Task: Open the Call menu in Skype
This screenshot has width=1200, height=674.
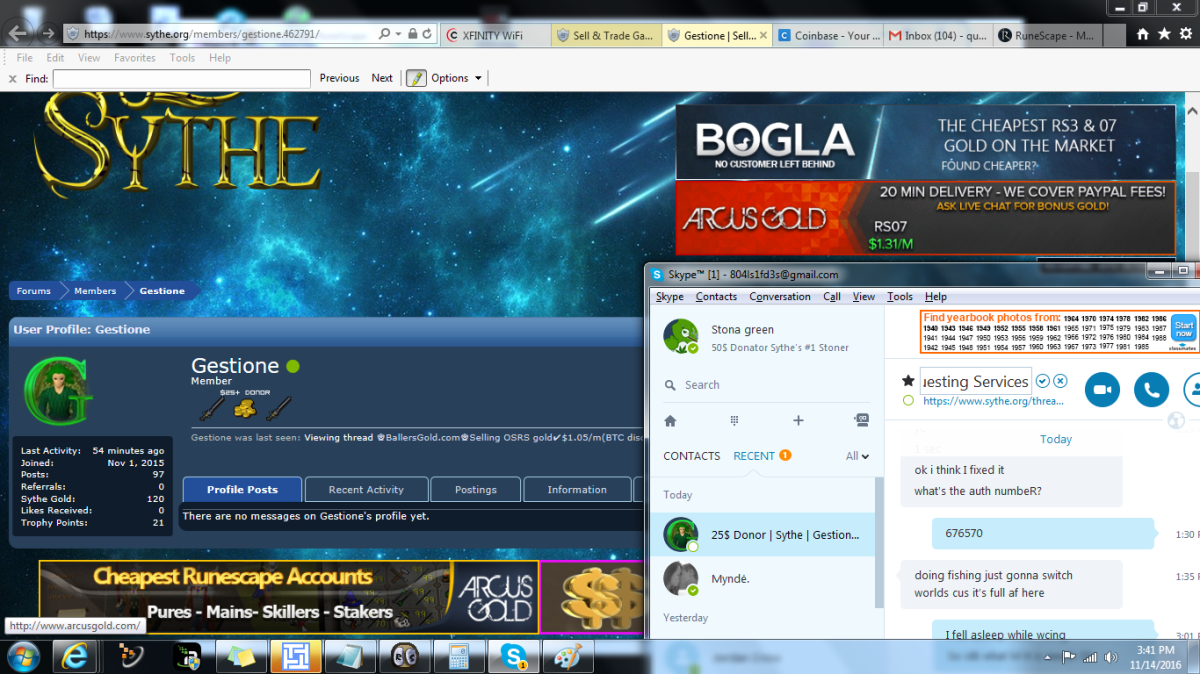Action: 832,297
